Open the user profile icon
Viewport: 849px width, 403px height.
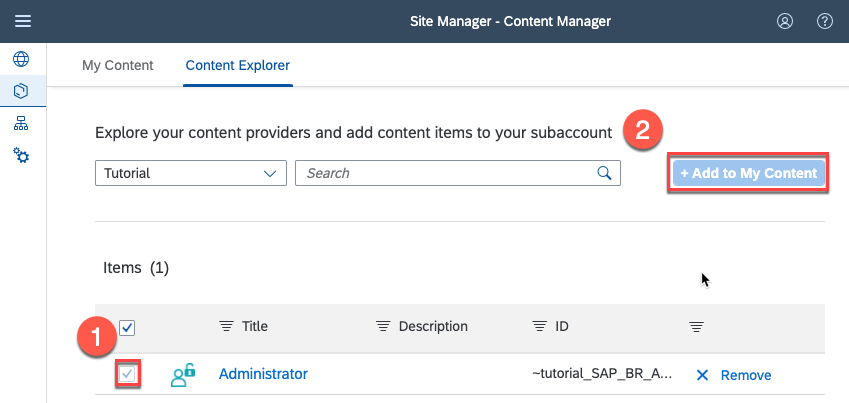click(785, 21)
